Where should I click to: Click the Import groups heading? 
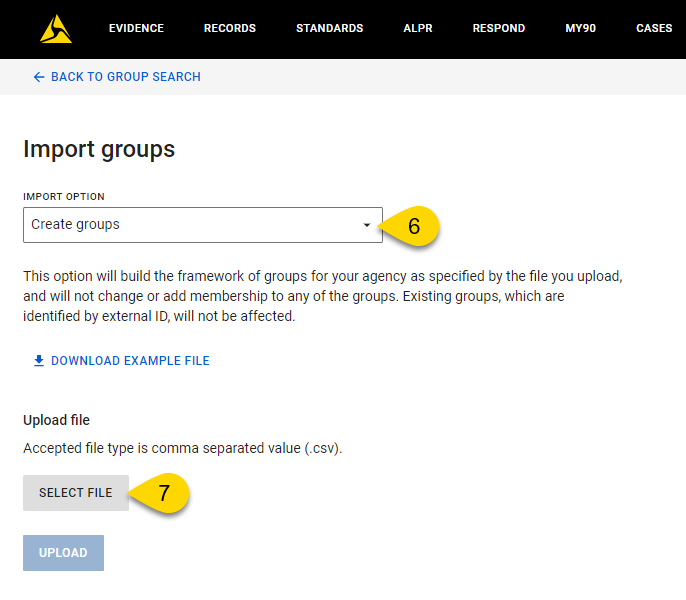(99, 150)
